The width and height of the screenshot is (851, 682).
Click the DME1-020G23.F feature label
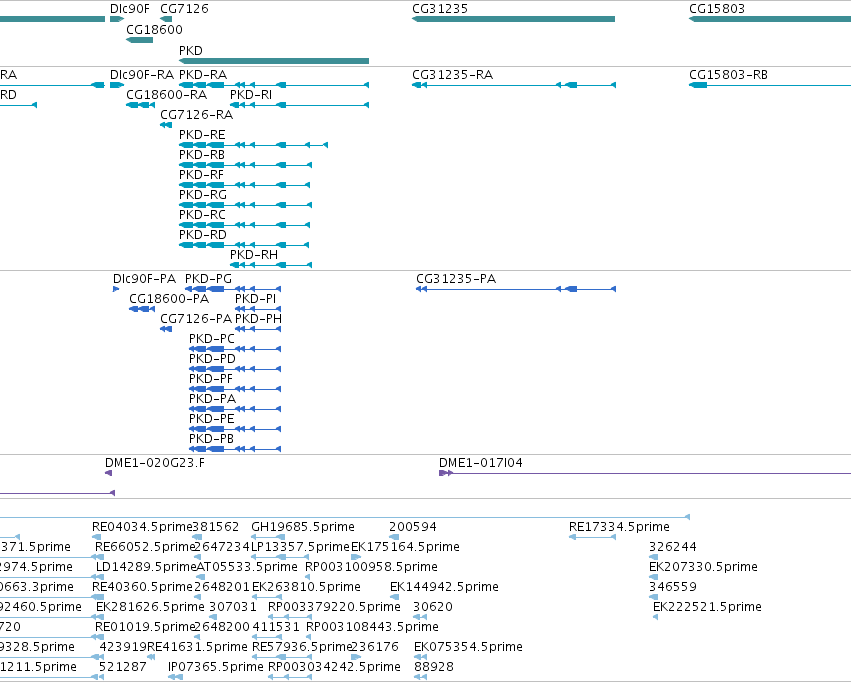point(155,463)
